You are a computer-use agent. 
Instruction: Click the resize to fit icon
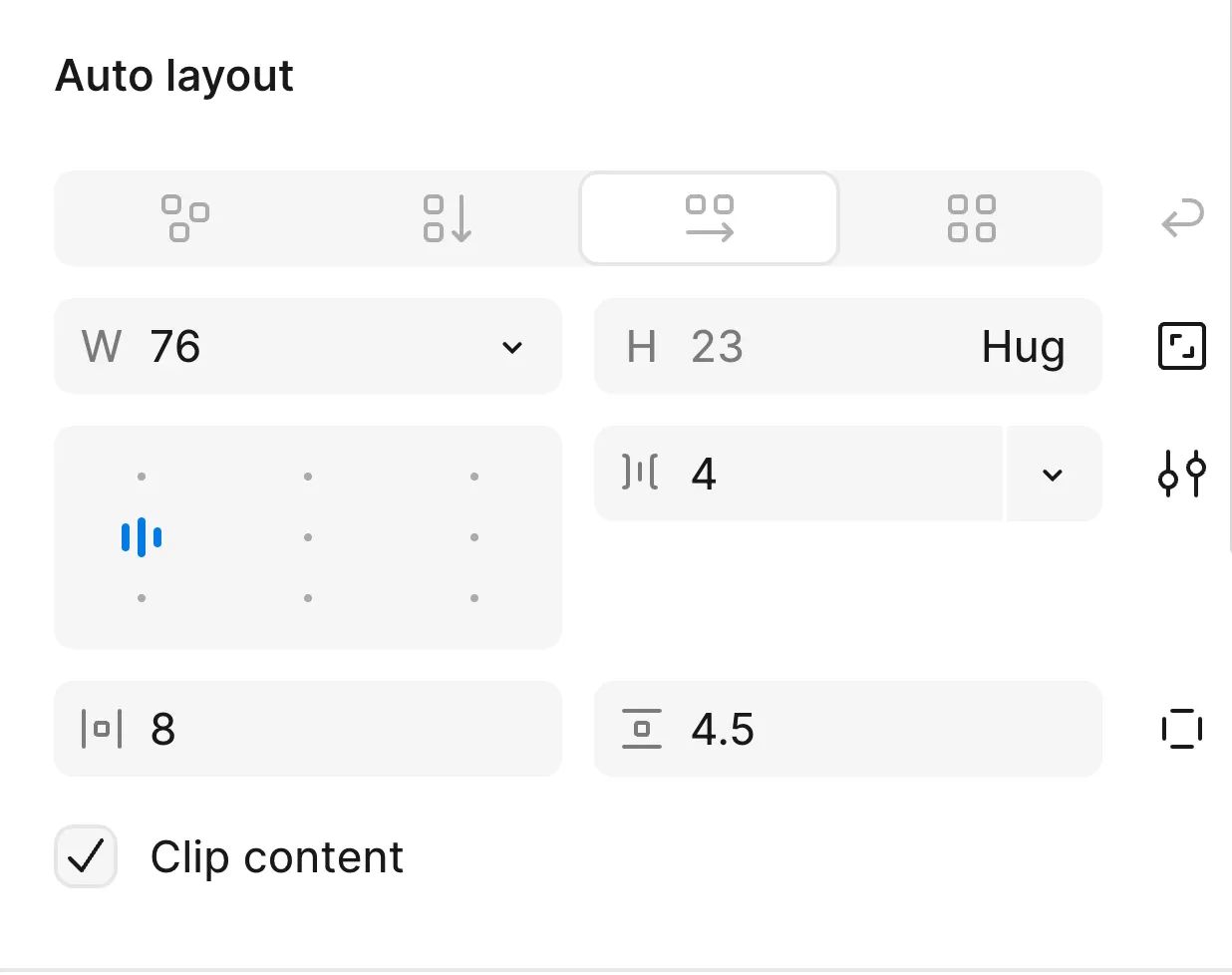(x=1182, y=346)
